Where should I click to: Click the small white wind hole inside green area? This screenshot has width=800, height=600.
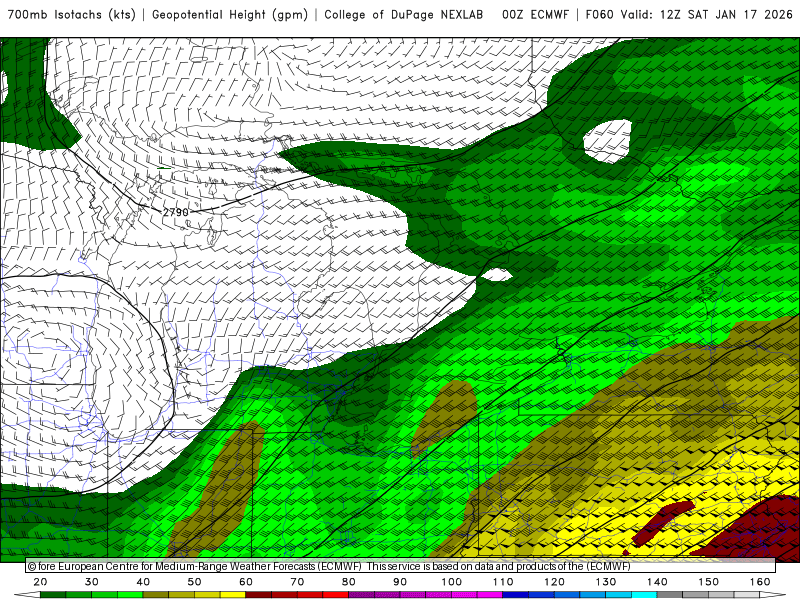[x=496, y=275]
